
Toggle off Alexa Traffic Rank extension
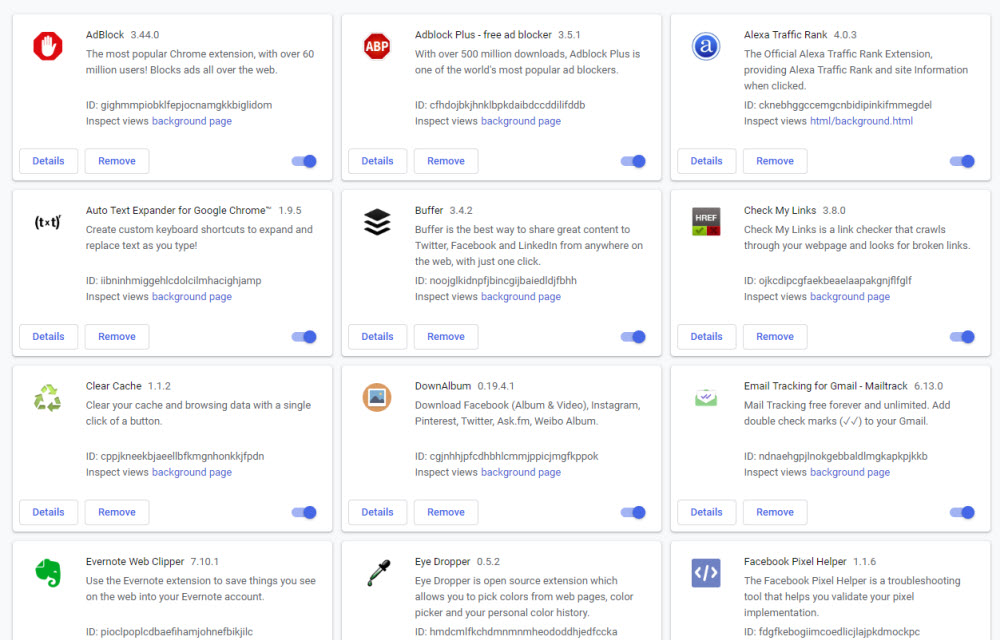pos(962,161)
